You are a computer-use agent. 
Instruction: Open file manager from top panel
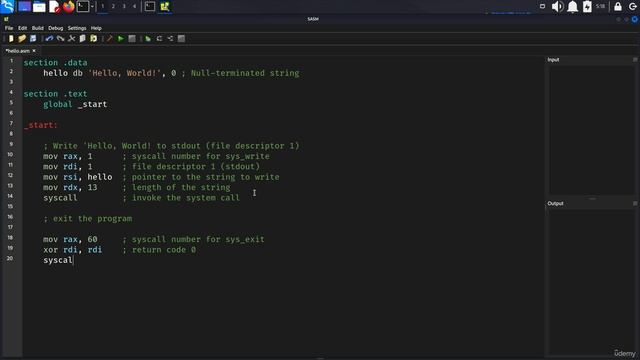point(39,6)
